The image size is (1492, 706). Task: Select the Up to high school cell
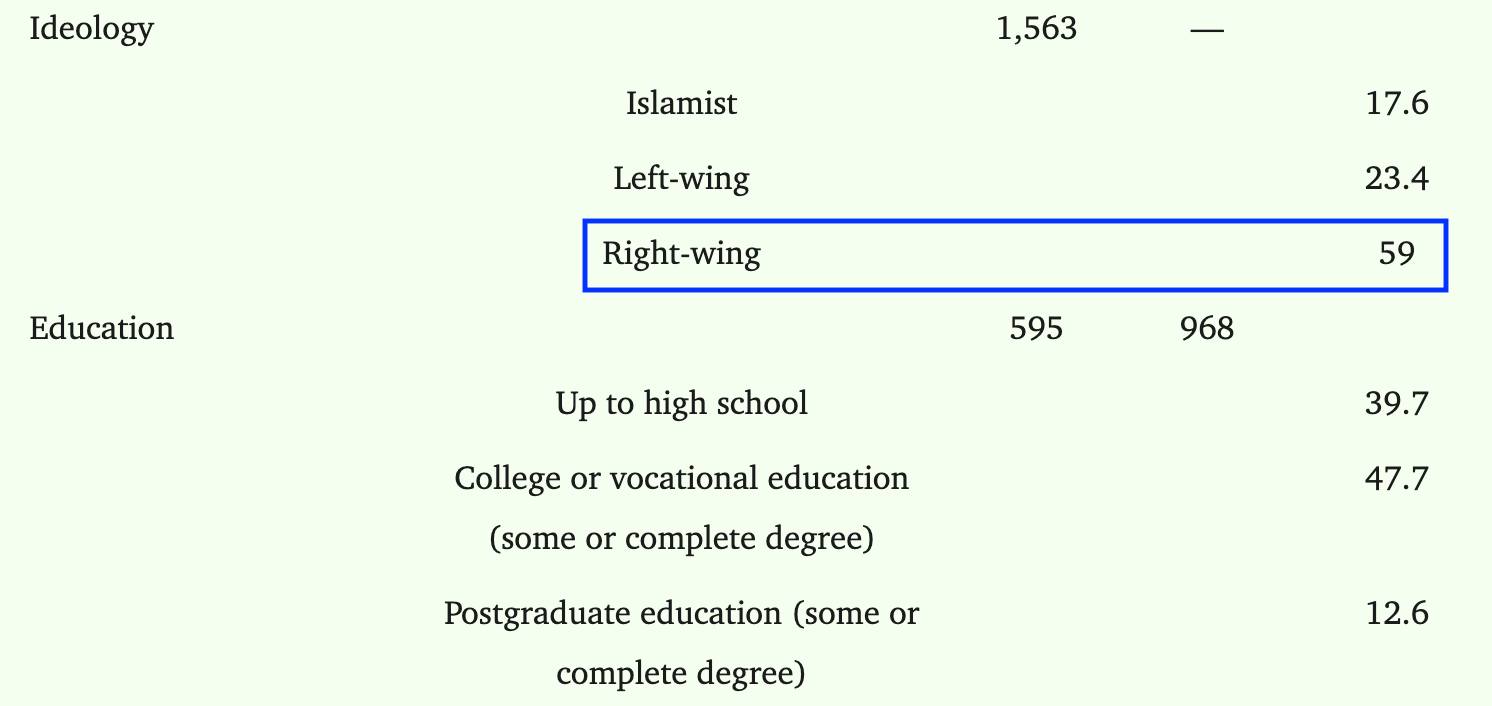tap(681, 403)
